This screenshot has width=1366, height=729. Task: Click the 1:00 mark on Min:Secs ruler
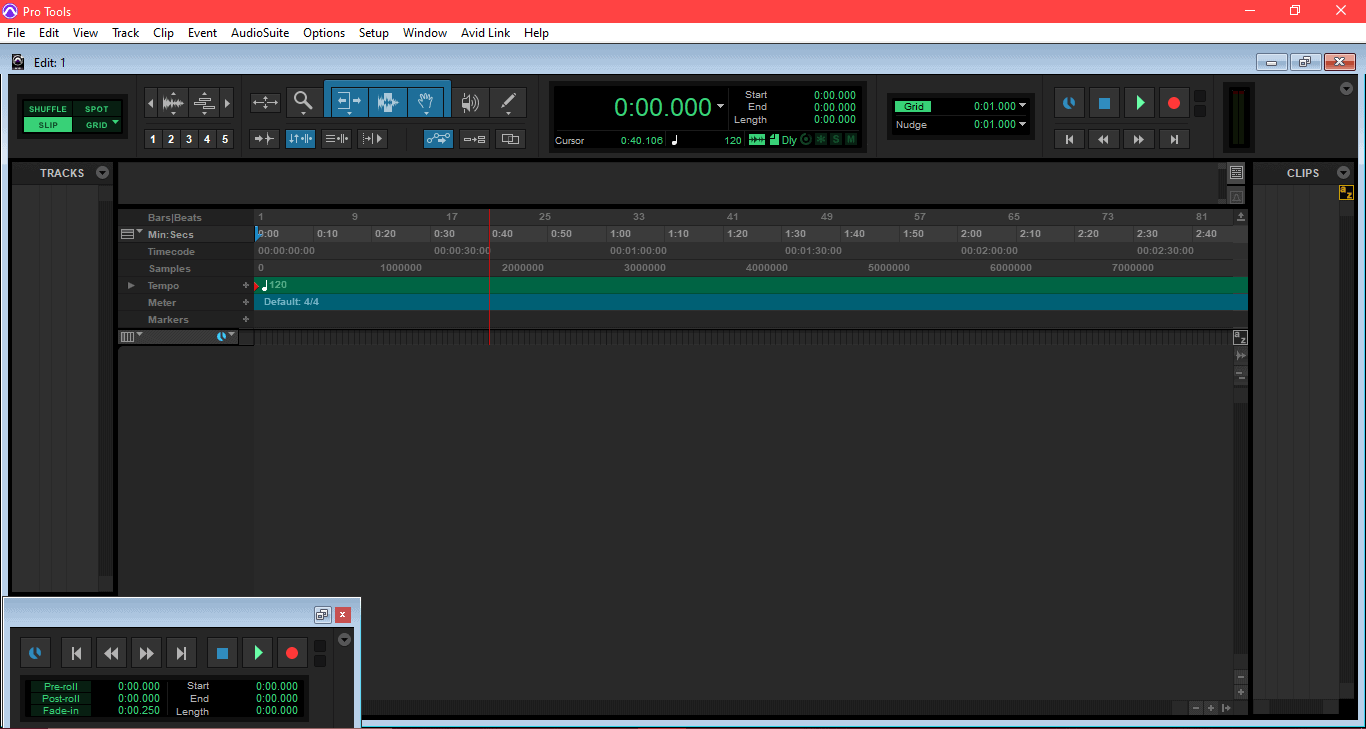(620, 234)
